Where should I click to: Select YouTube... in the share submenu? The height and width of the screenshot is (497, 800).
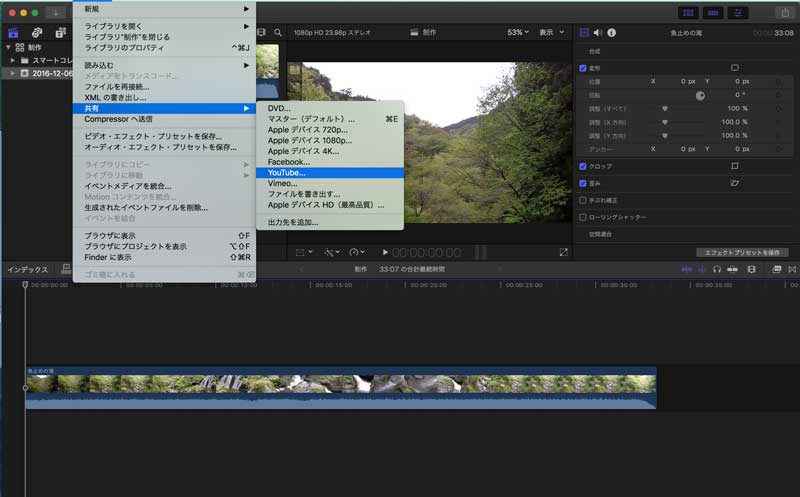pyautogui.click(x=287, y=173)
